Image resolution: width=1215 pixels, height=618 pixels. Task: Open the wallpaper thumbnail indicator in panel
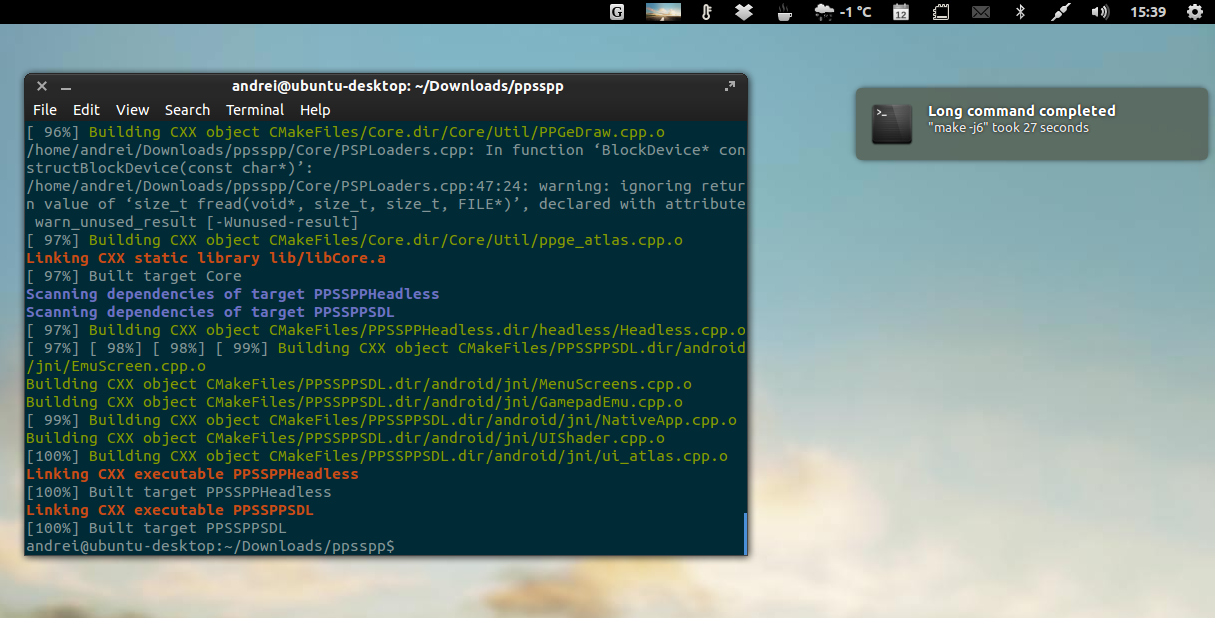tap(664, 12)
